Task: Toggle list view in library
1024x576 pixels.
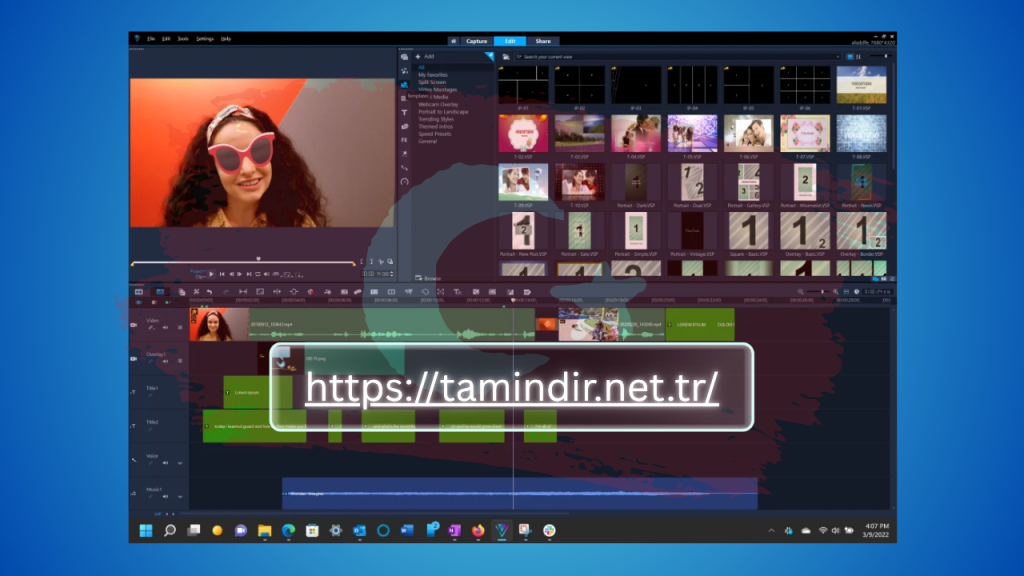Action: (858, 57)
